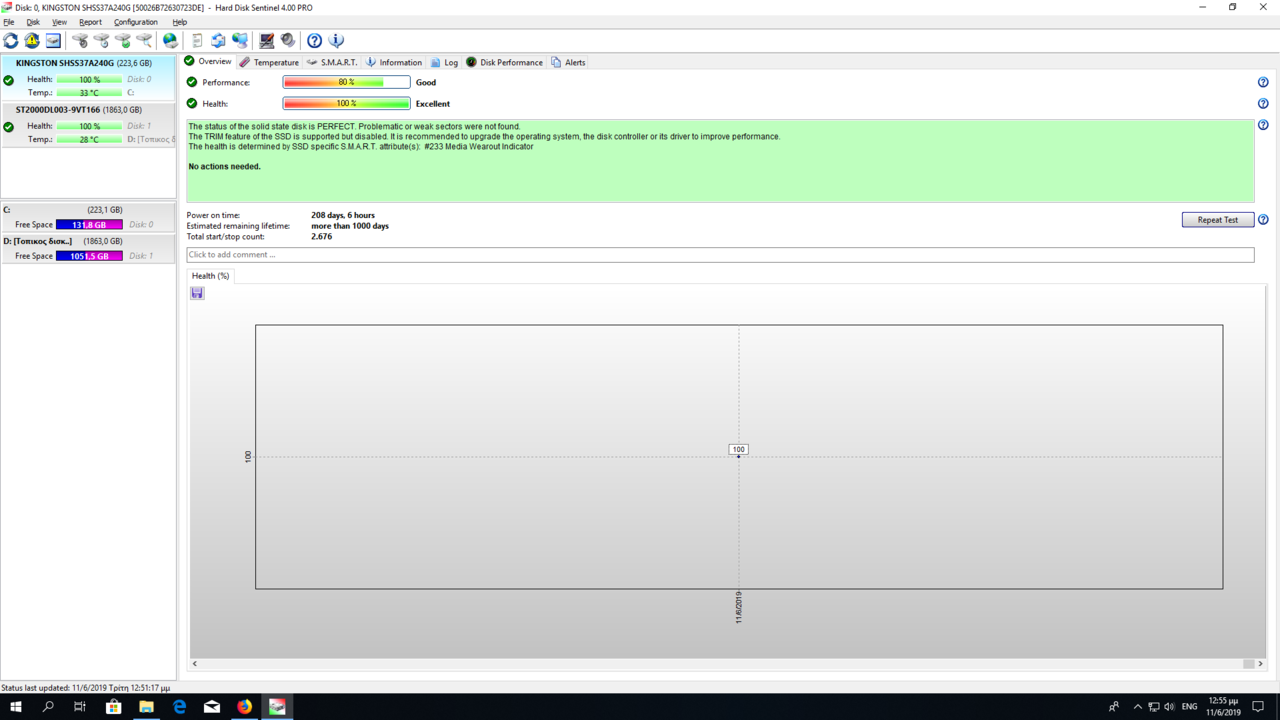Click the hard disk with green check icon
The image size is (1280, 720).
coord(123,41)
